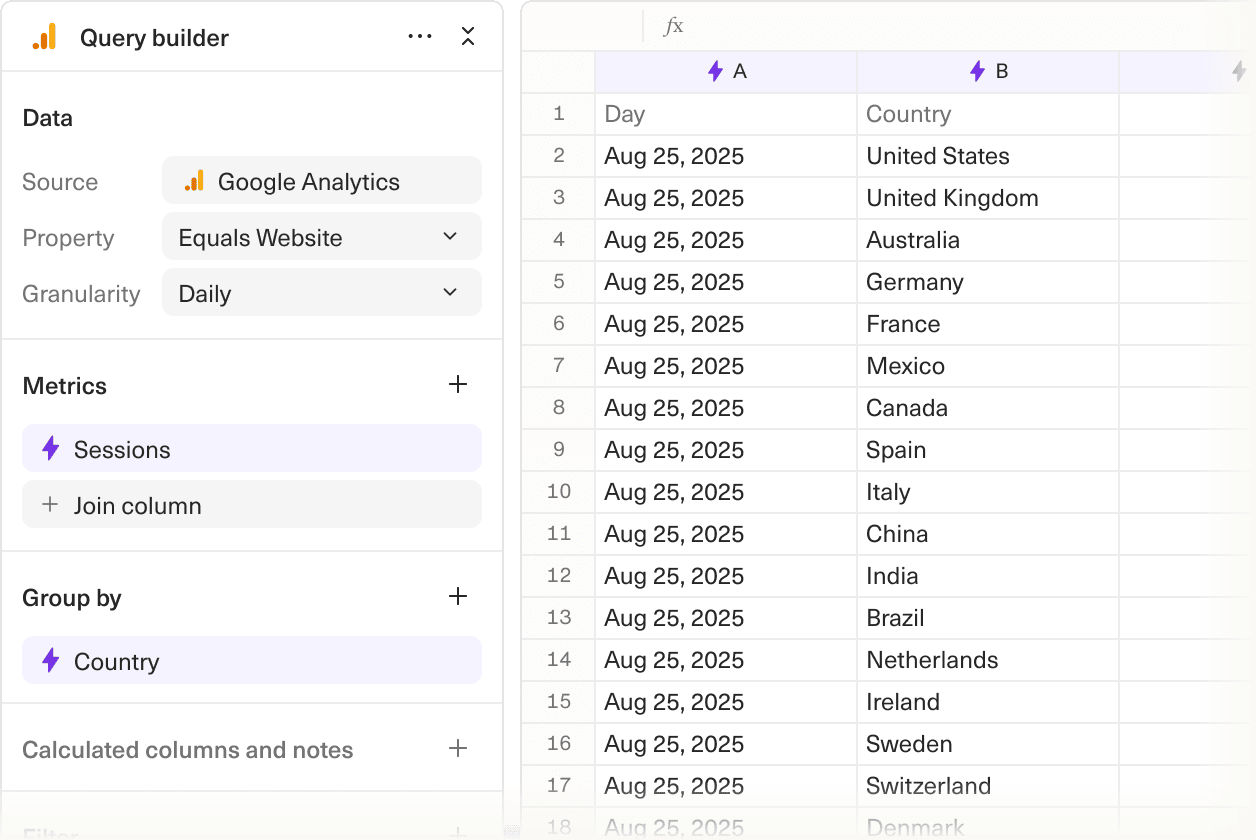The width and height of the screenshot is (1256, 840).
Task: Click the lightning icon beside Country grouping
Action: (x=51, y=661)
